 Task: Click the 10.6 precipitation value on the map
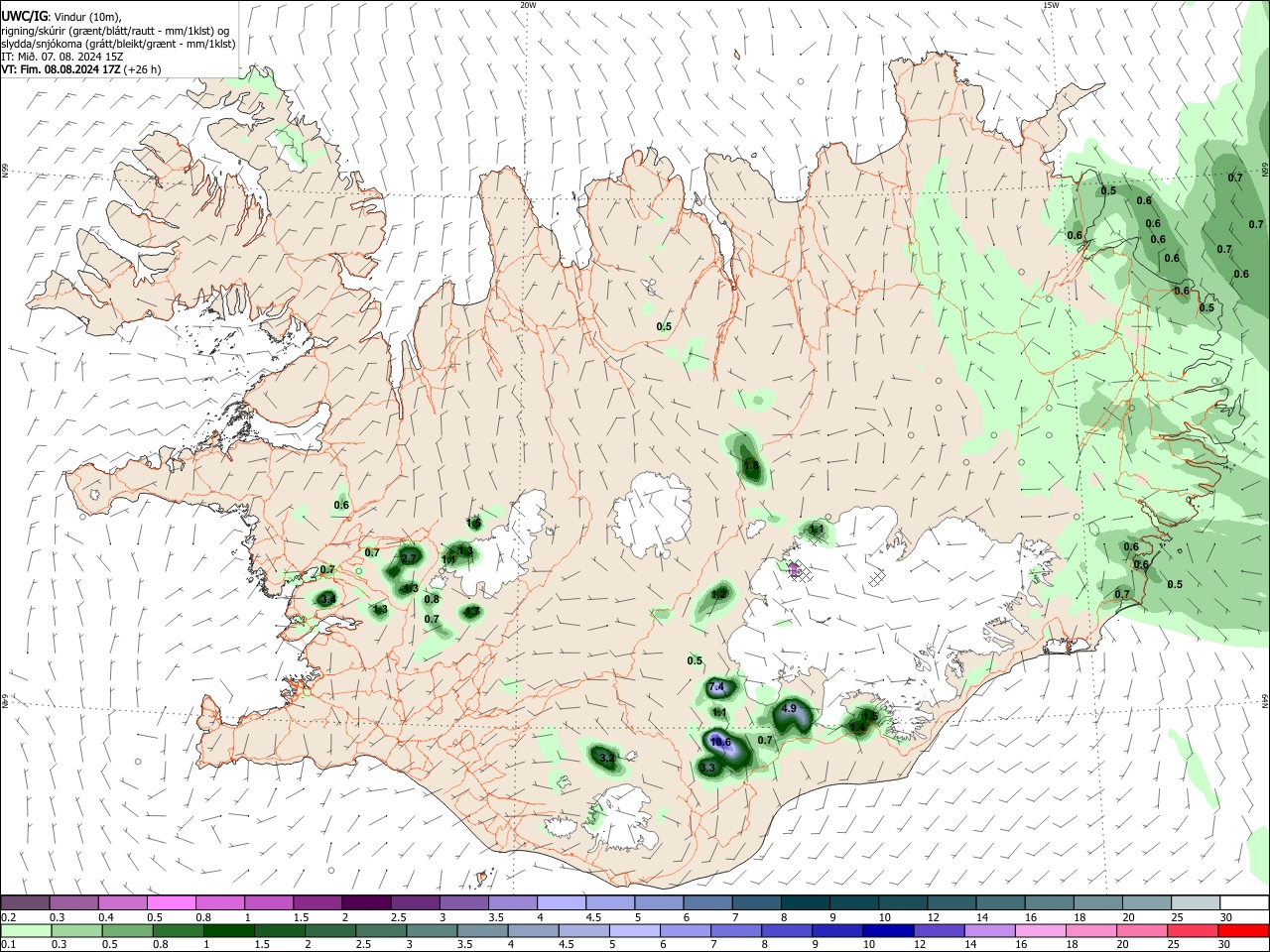pos(721,742)
